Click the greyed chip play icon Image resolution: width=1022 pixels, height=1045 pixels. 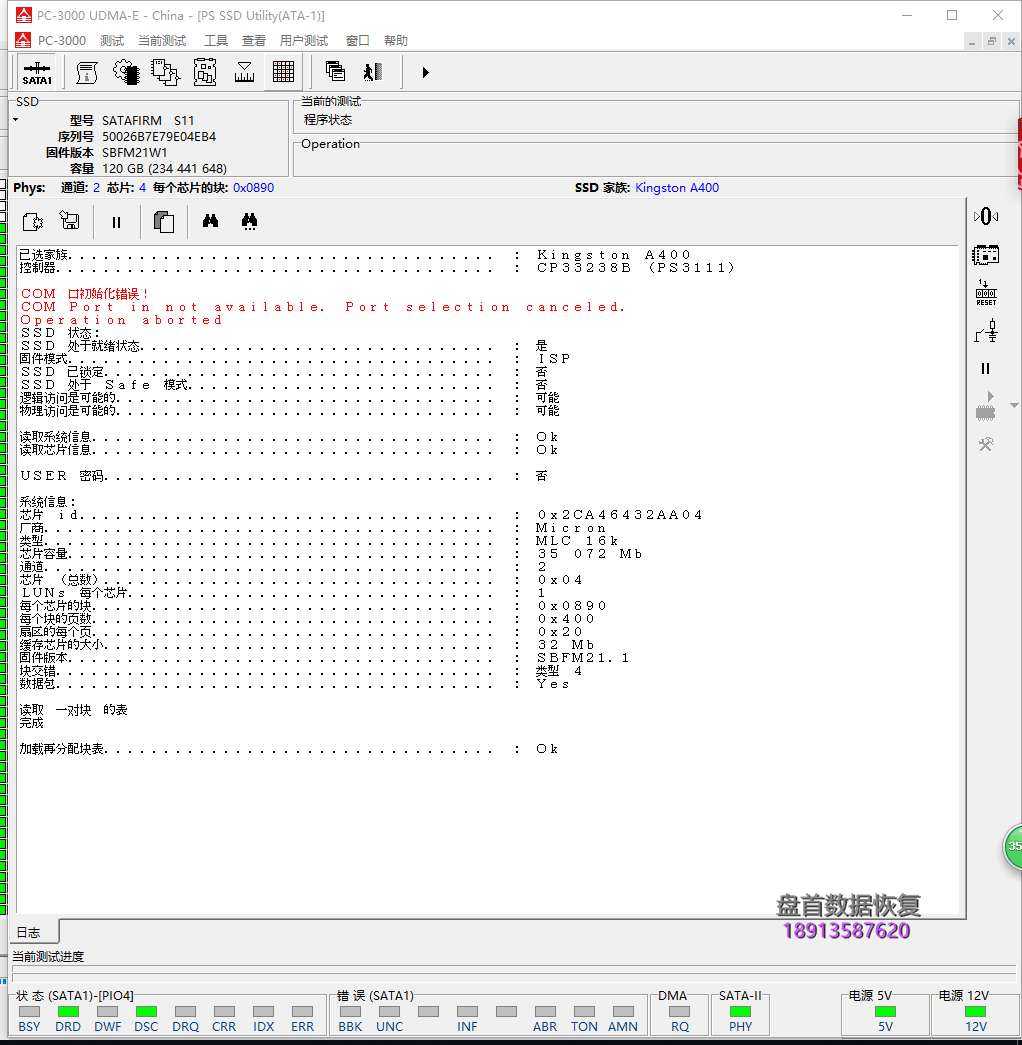[985, 406]
